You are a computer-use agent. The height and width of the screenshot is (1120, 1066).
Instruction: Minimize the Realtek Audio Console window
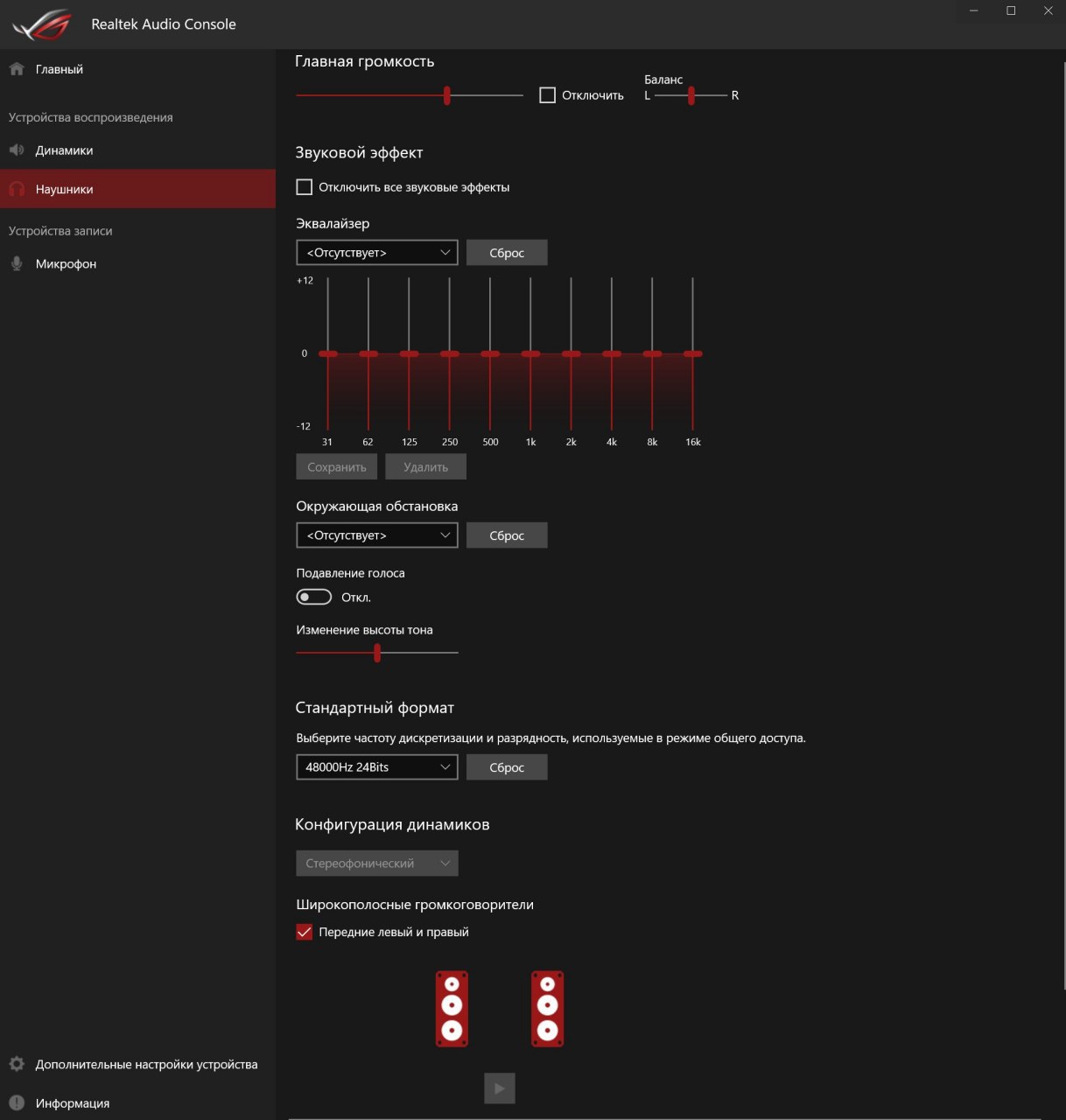tap(974, 10)
